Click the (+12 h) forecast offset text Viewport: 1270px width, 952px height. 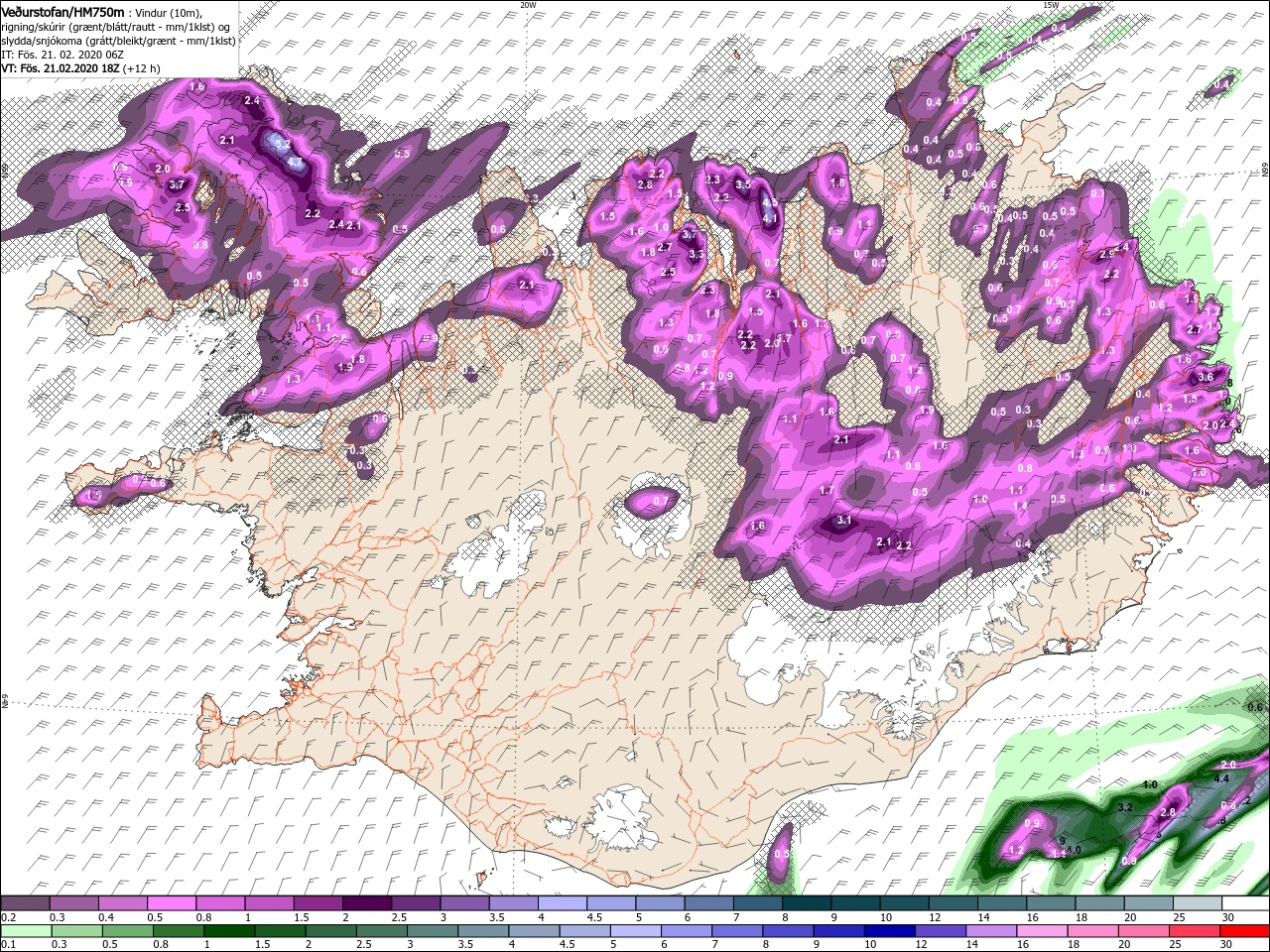click(x=144, y=68)
